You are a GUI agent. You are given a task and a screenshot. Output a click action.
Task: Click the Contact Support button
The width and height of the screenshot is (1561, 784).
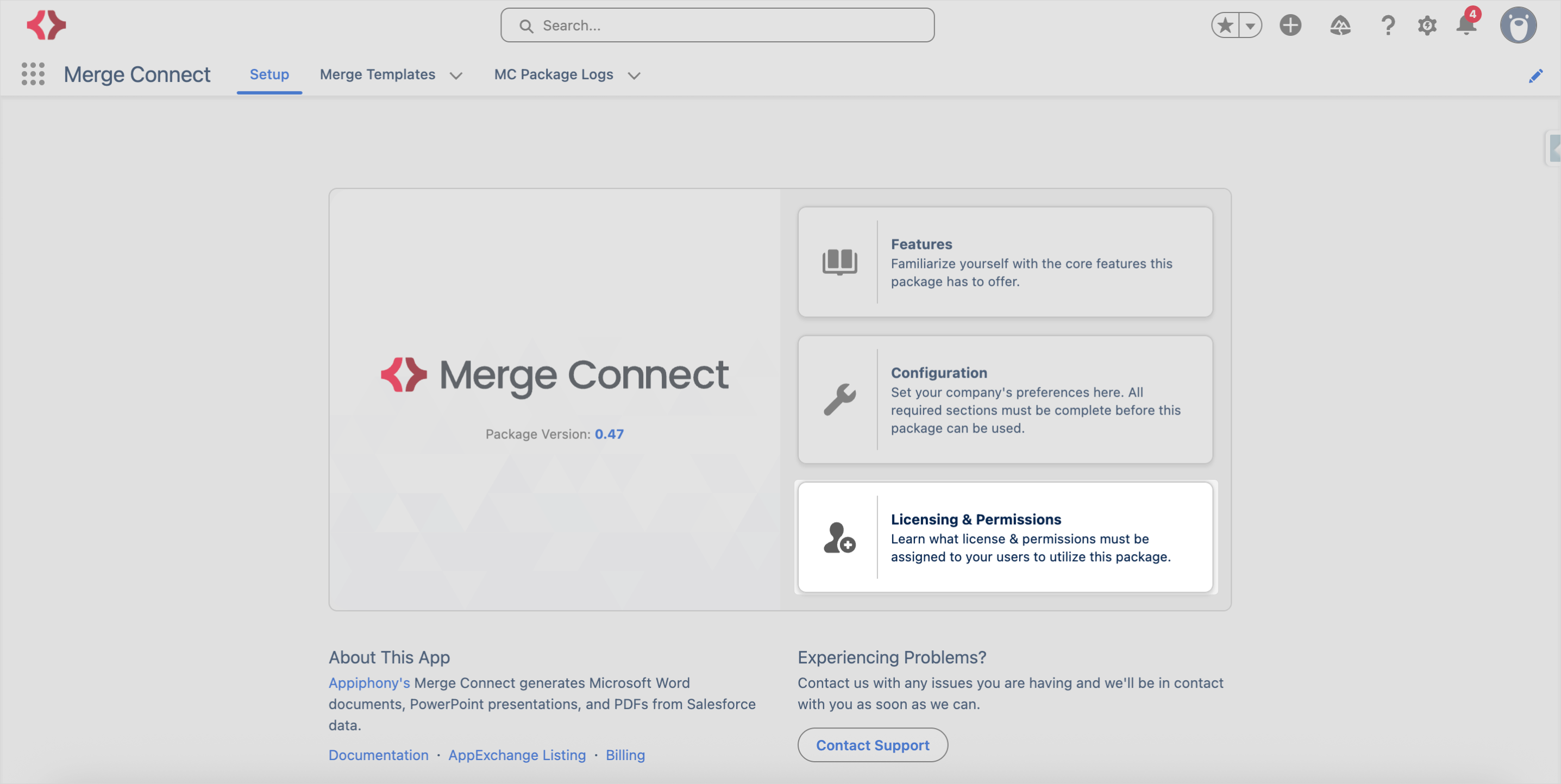tap(872, 745)
